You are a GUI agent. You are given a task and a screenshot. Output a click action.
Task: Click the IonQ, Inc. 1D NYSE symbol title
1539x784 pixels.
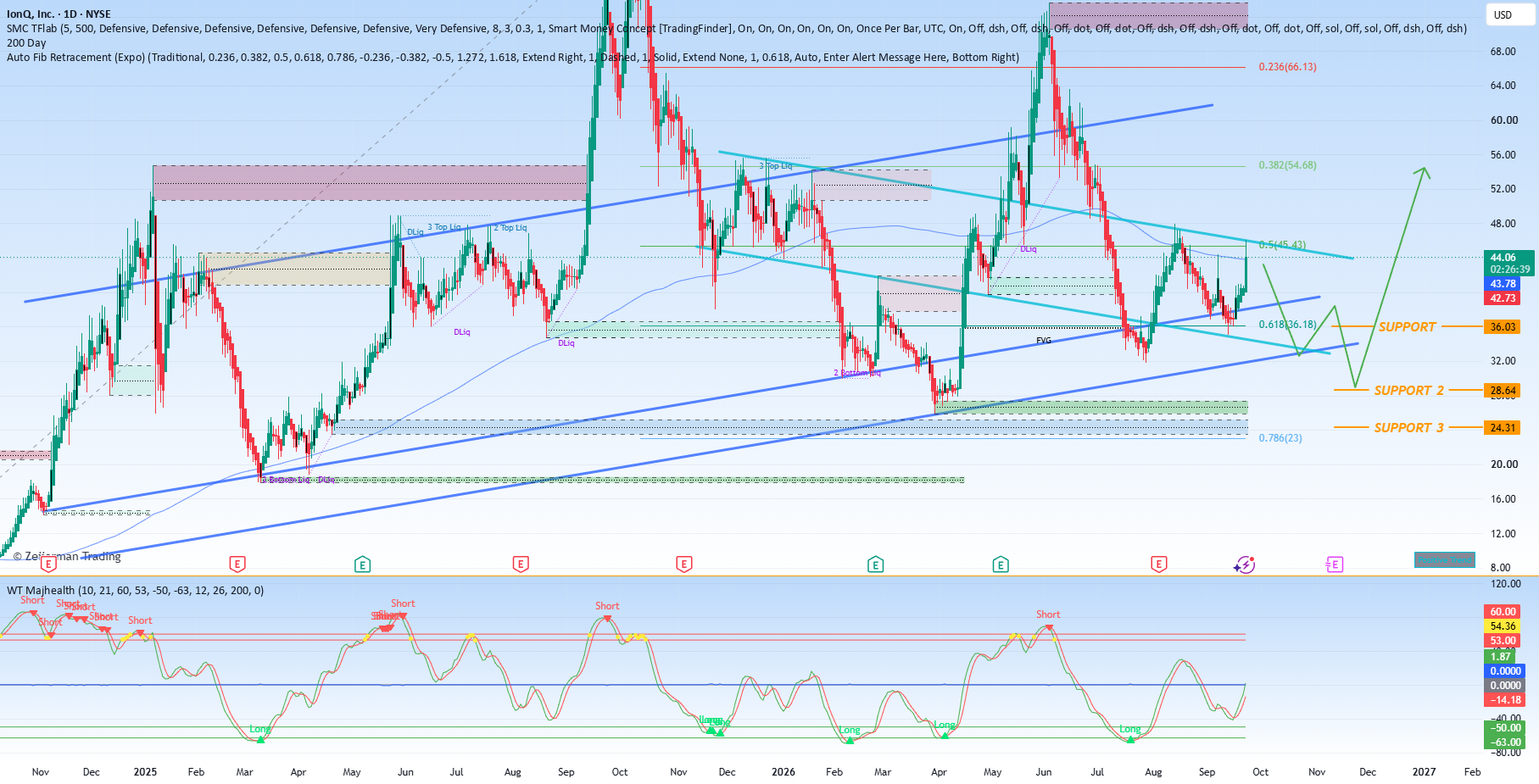point(59,14)
